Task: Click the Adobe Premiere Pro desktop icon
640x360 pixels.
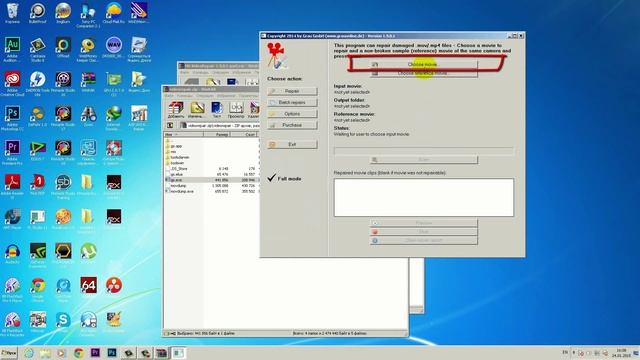Action: click(13, 152)
